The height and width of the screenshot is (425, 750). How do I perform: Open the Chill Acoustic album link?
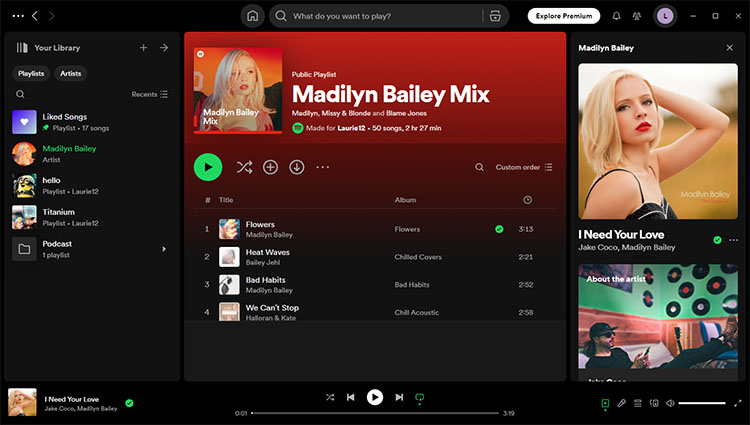point(417,312)
